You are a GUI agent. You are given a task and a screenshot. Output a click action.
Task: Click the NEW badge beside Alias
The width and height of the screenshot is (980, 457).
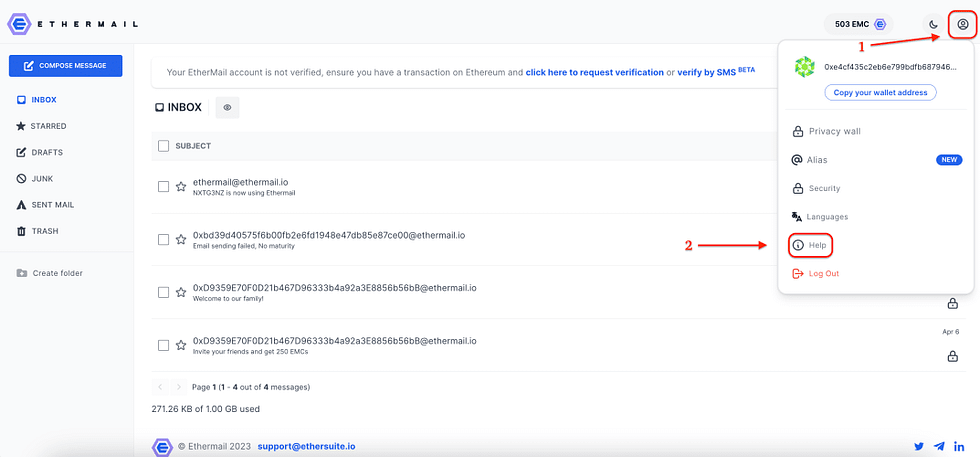click(949, 160)
